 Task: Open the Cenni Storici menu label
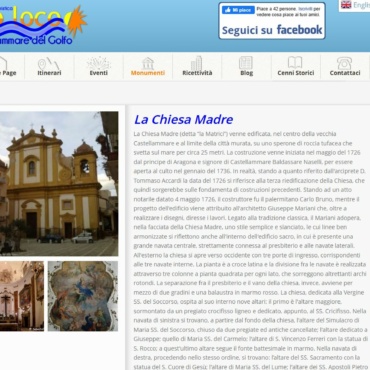point(296,73)
